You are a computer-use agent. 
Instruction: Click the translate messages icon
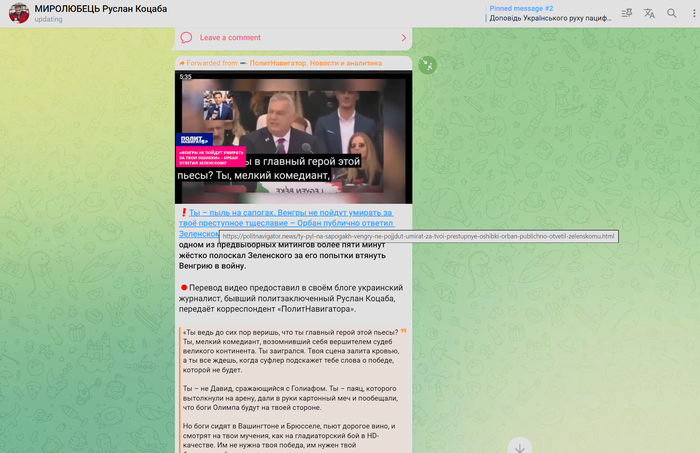[649, 13]
